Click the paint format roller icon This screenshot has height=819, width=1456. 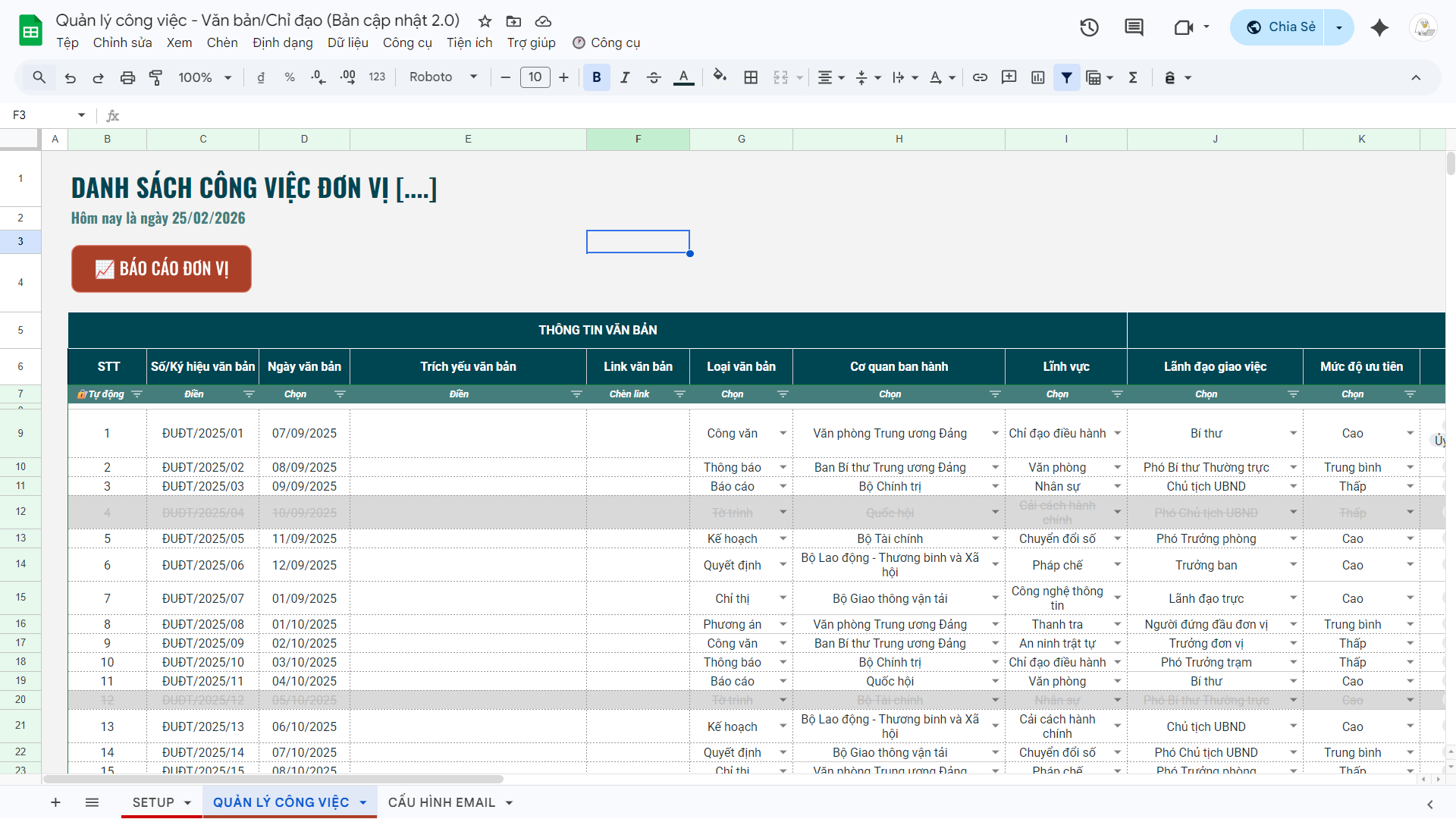coord(156,77)
